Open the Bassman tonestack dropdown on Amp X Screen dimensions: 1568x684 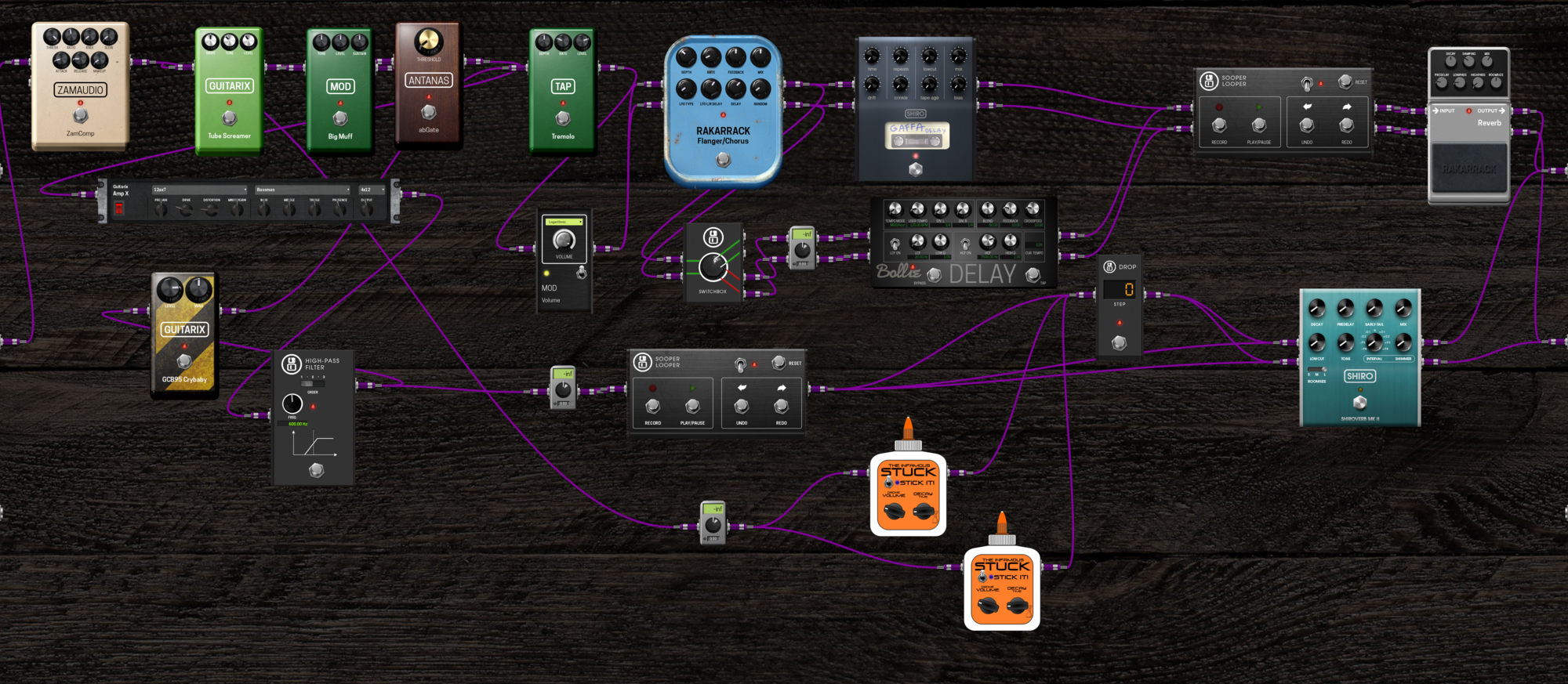(303, 190)
